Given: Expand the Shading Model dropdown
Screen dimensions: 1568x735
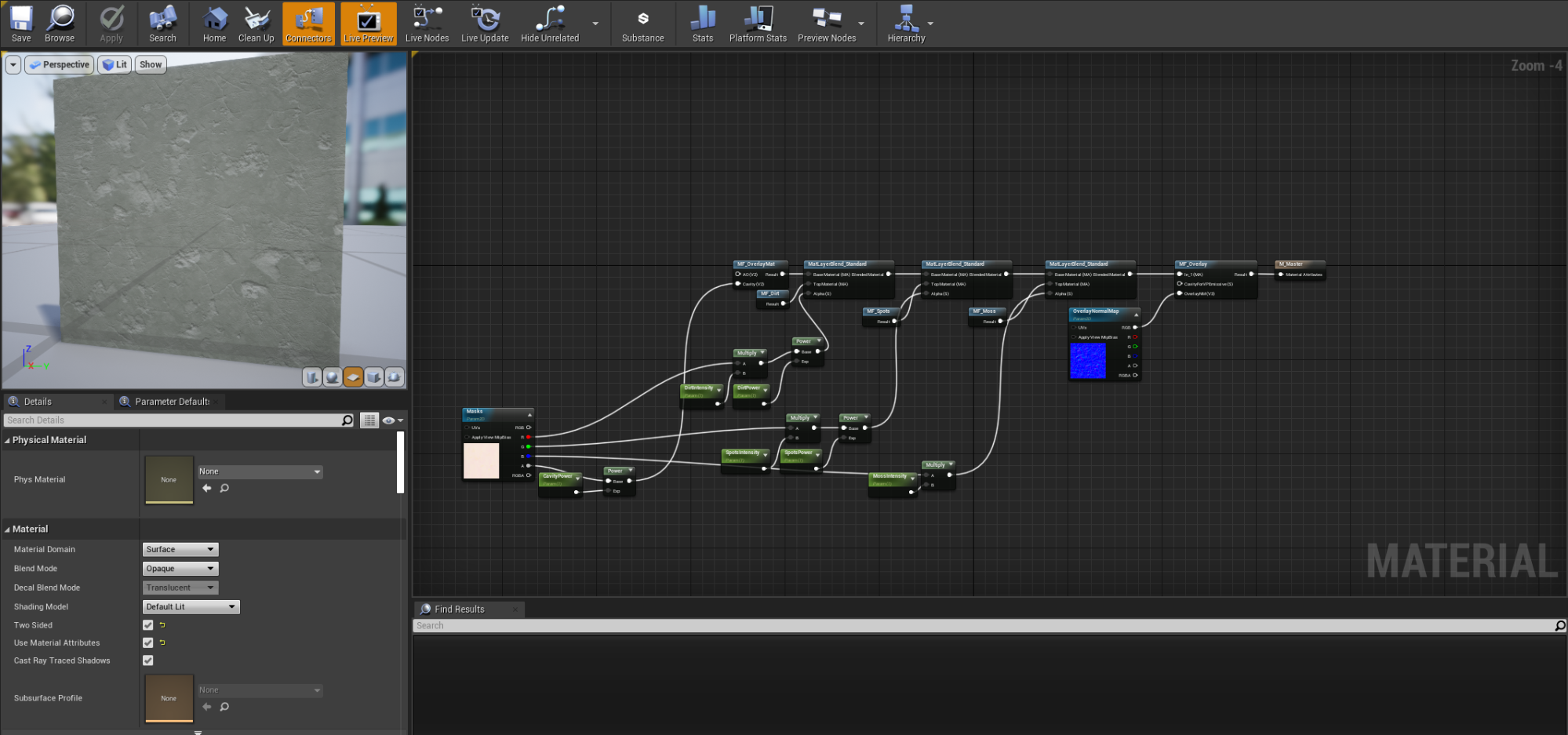Looking at the screenshot, I should pos(191,606).
